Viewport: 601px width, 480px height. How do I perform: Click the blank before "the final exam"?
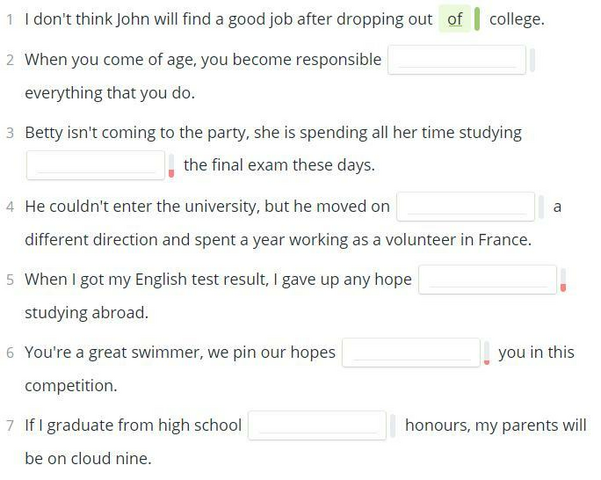tap(95, 165)
